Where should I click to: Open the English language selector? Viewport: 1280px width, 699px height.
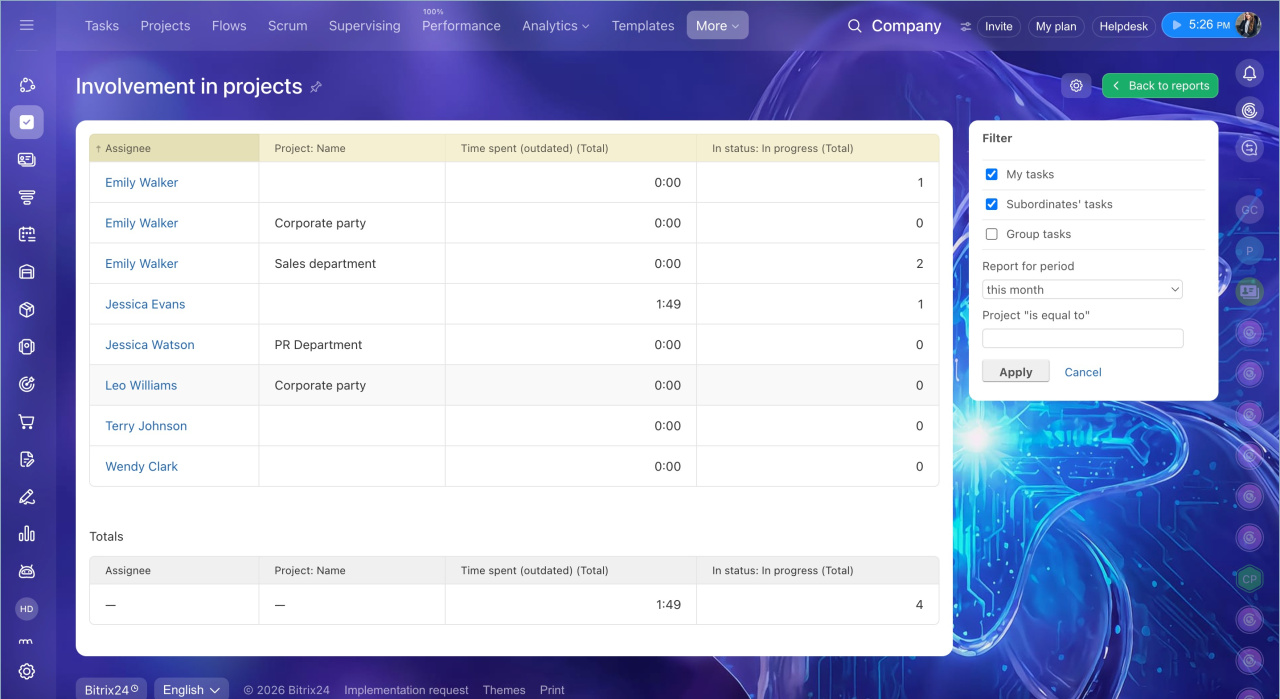(x=191, y=690)
